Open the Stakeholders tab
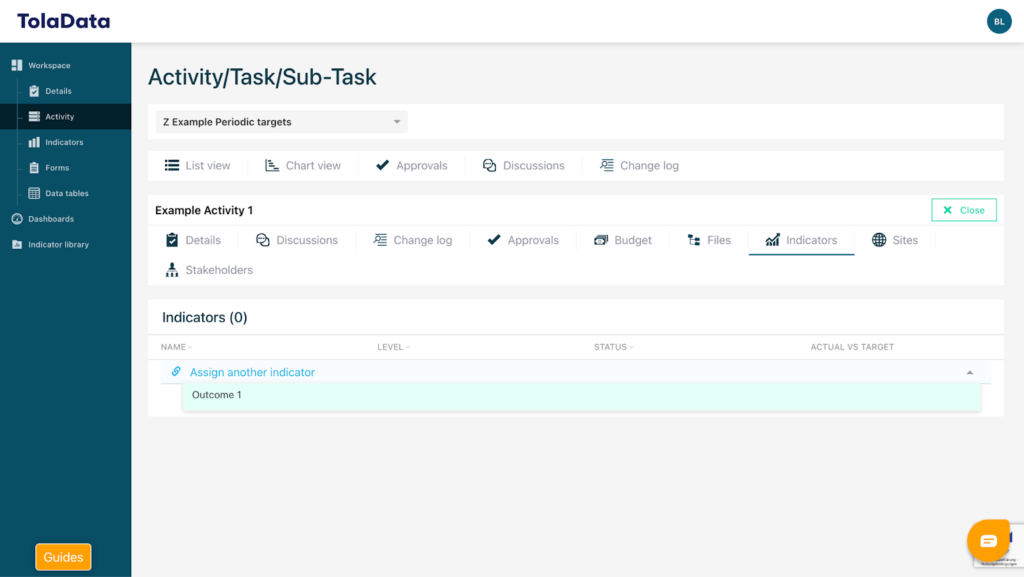This screenshot has height=577, width=1024. tap(209, 270)
